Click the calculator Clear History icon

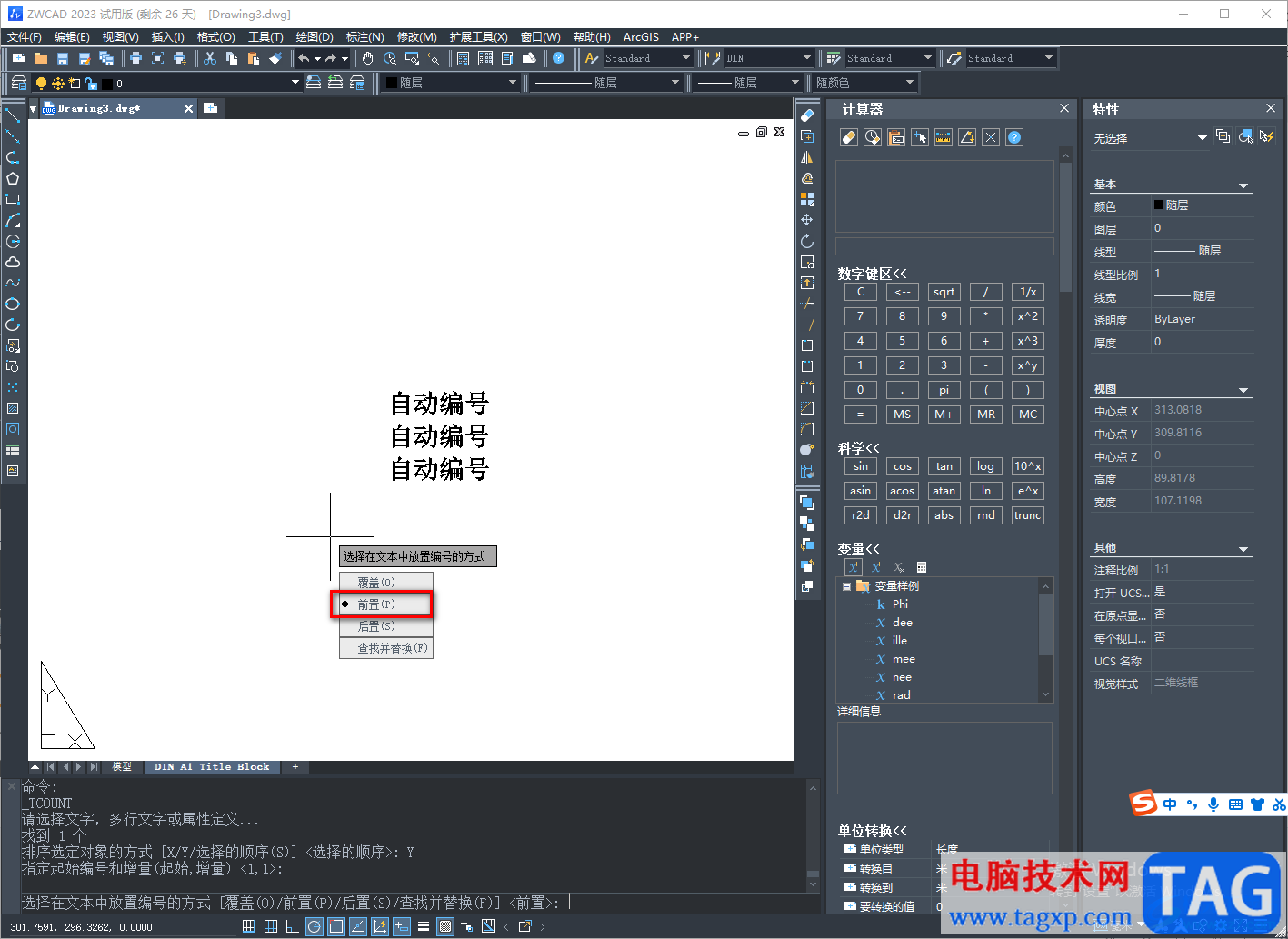(x=873, y=137)
